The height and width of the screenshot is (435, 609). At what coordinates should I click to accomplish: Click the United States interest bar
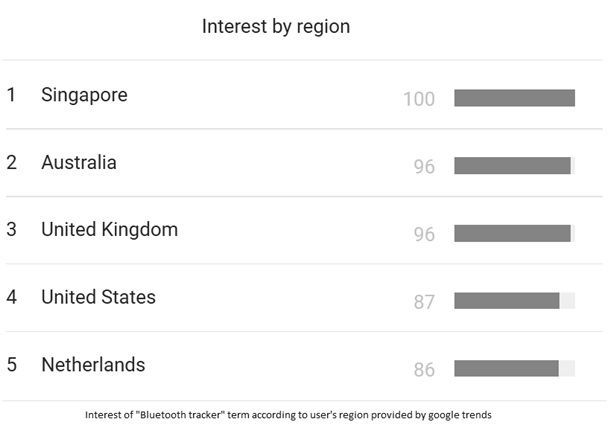tap(507, 301)
